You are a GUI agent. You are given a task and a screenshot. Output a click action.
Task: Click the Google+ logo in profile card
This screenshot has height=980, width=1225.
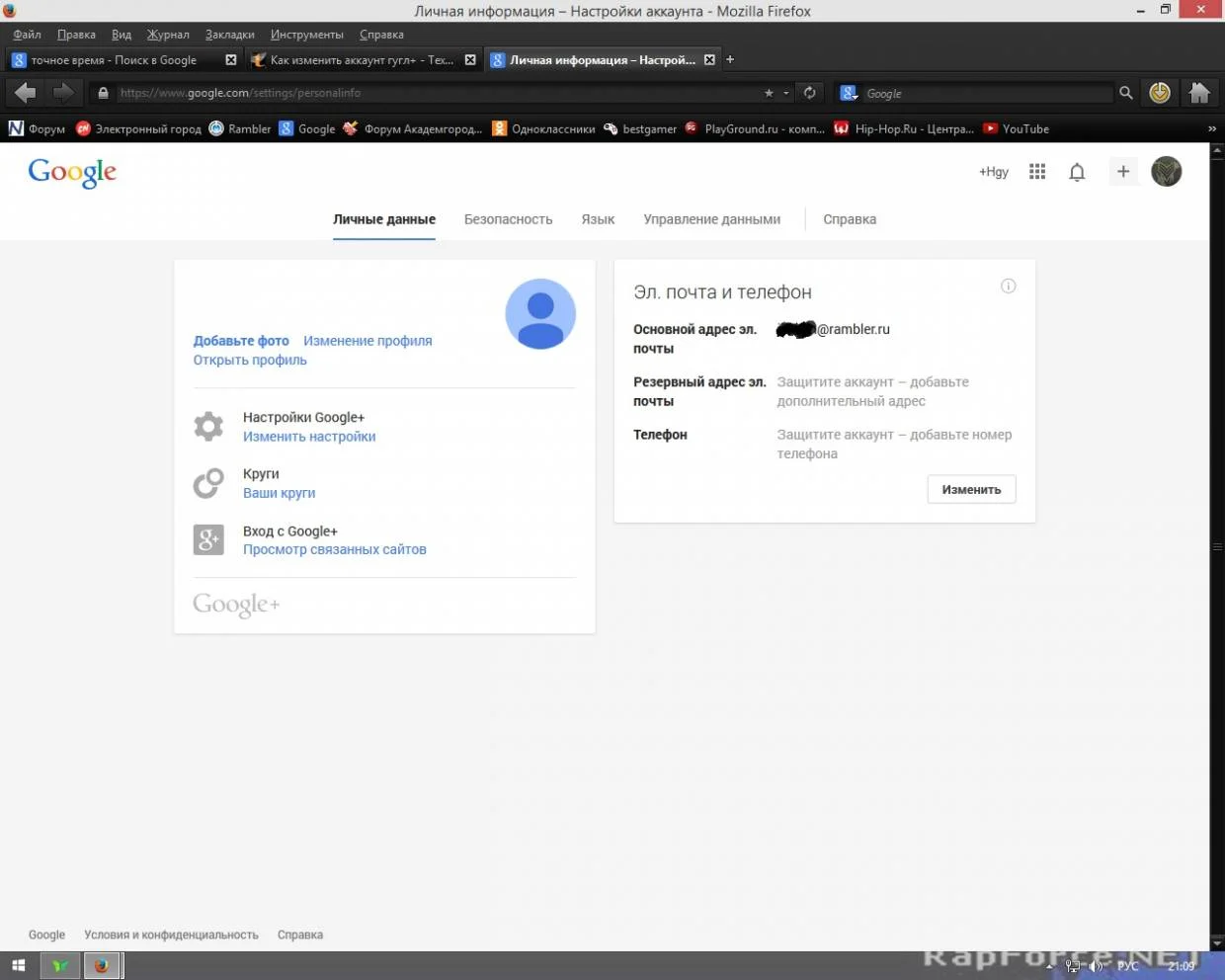pyautogui.click(x=236, y=605)
